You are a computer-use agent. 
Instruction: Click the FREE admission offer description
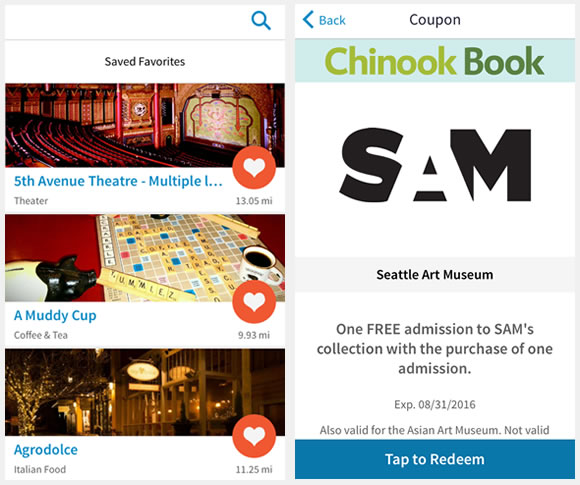pyautogui.click(x=435, y=348)
